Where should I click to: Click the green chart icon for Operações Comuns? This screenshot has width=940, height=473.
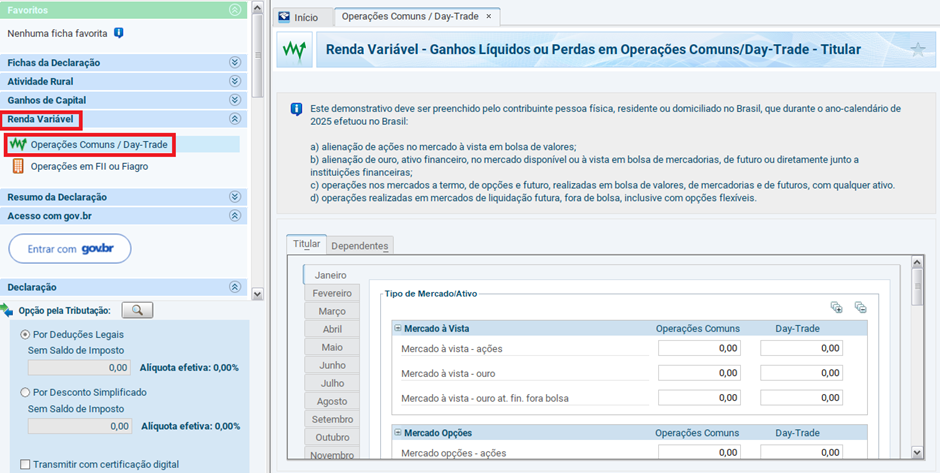click(x=17, y=145)
